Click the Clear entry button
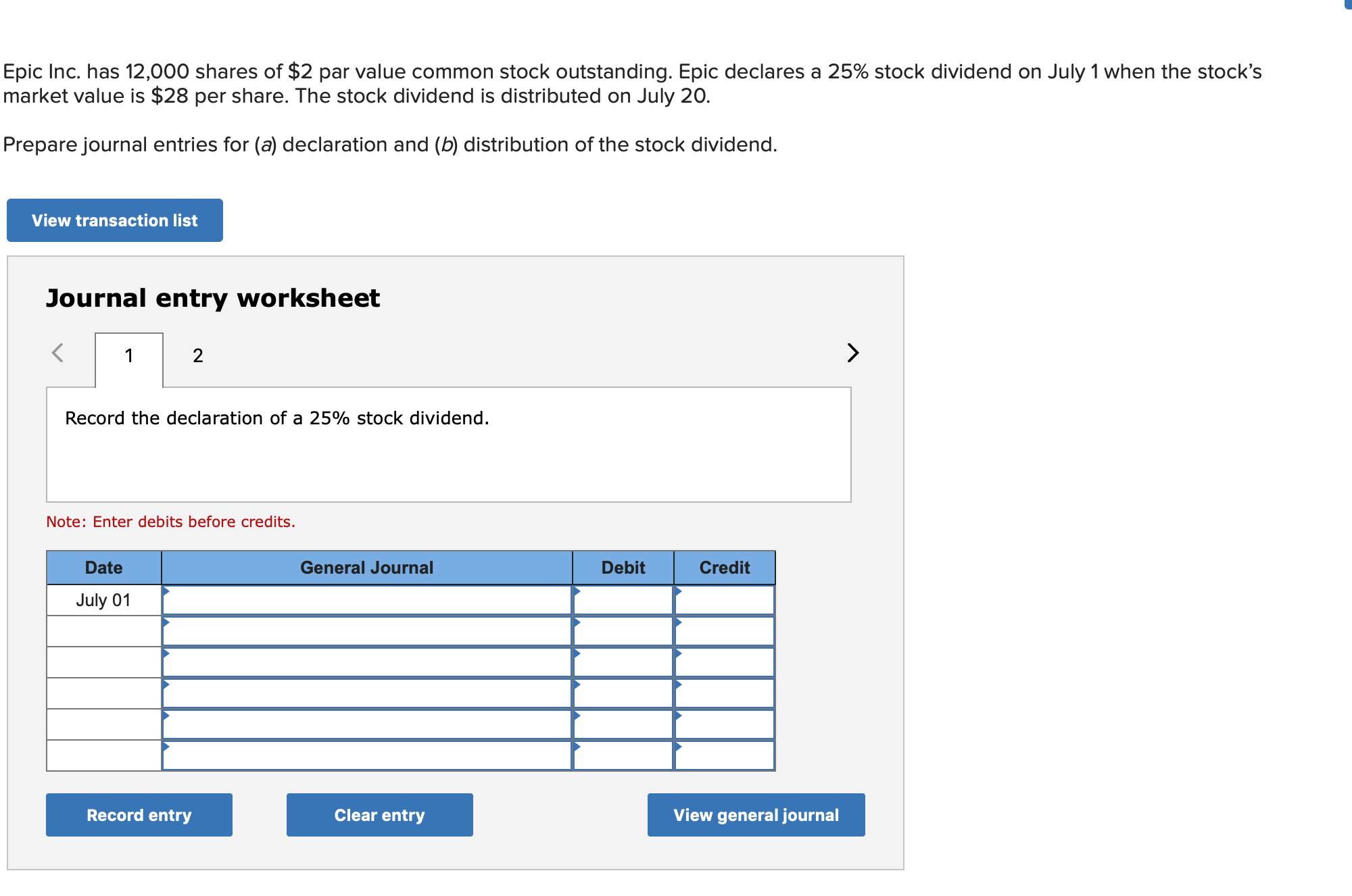This screenshot has height=896, width=1352. pyautogui.click(x=379, y=814)
